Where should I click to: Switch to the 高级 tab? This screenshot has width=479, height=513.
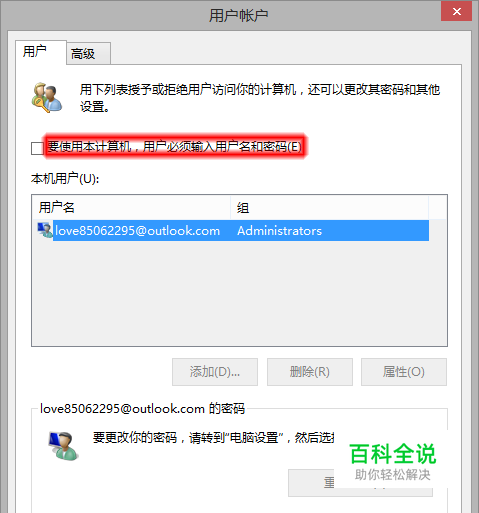88,53
